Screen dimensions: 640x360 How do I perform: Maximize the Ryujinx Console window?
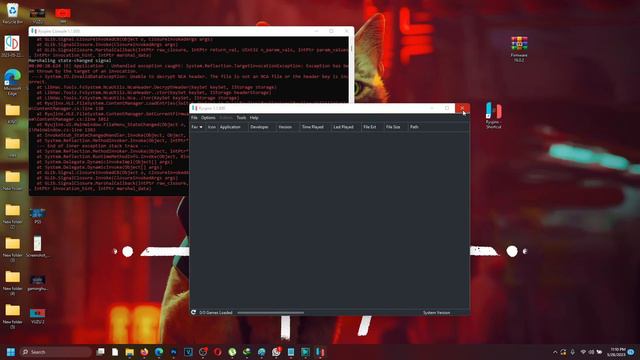(331, 31)
